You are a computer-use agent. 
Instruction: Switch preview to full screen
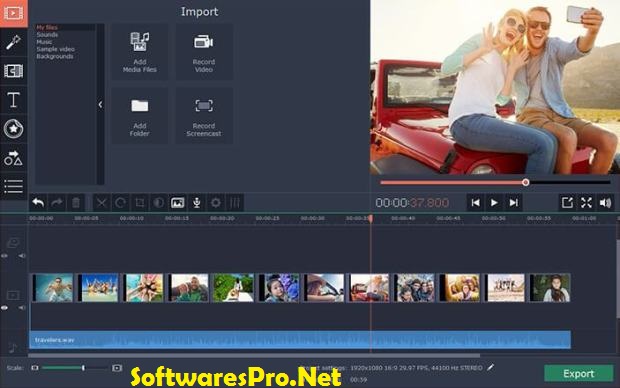click(586, 203)
